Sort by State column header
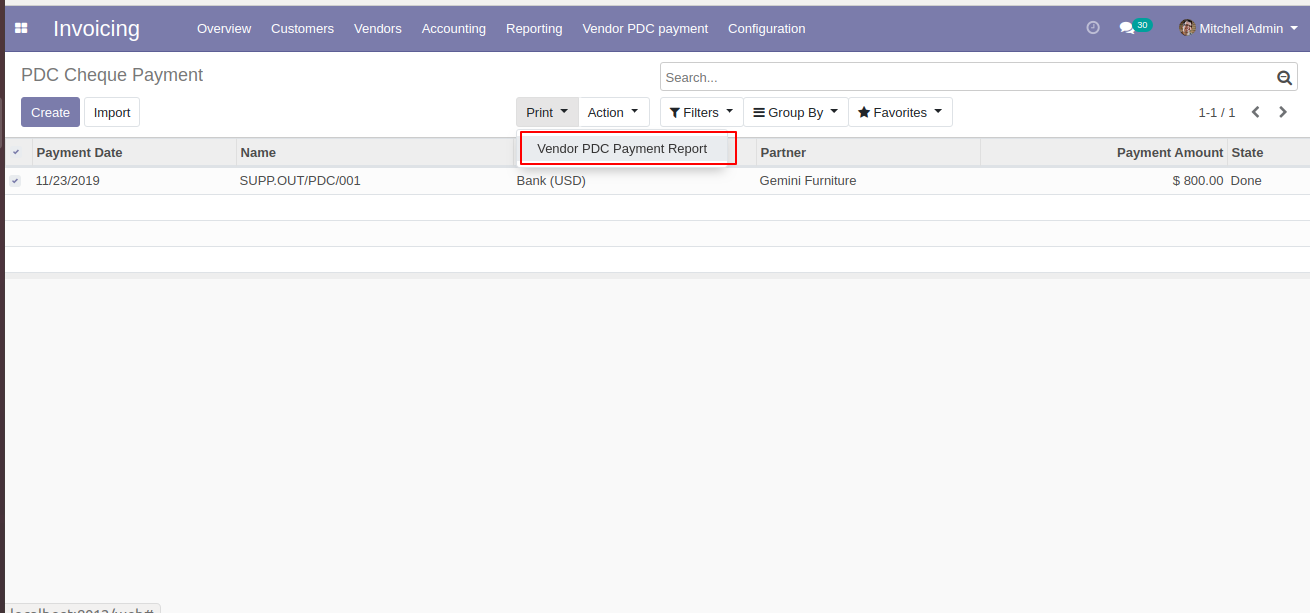1310x613 pixels. pyautogui.click(x=1268, y=152)
